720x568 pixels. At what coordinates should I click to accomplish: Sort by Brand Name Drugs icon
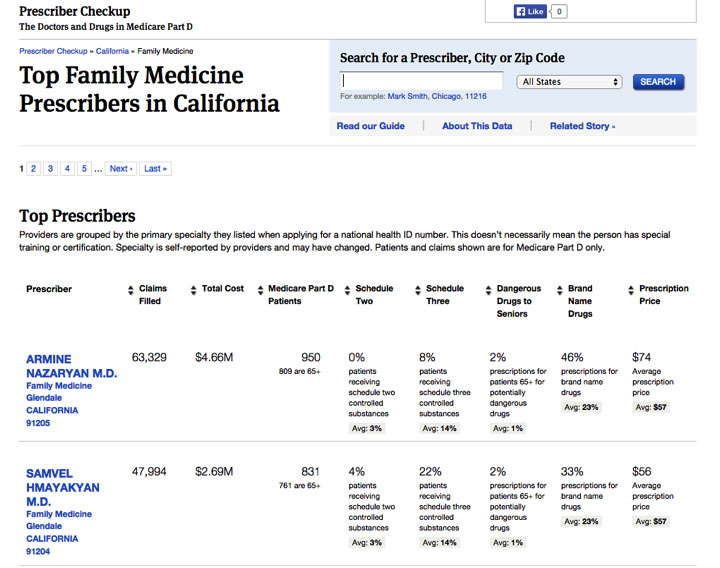(560, 290)
